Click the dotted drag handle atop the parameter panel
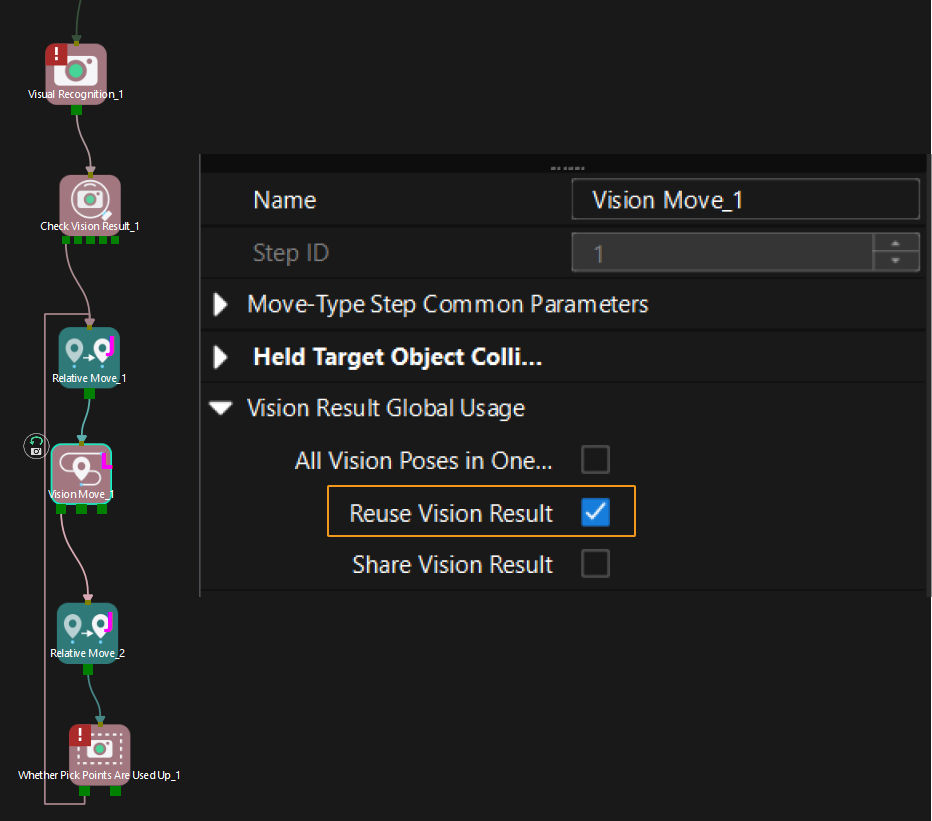Image resolution: width=932 pixels, height=821 pixels. [x=567, y=168]
